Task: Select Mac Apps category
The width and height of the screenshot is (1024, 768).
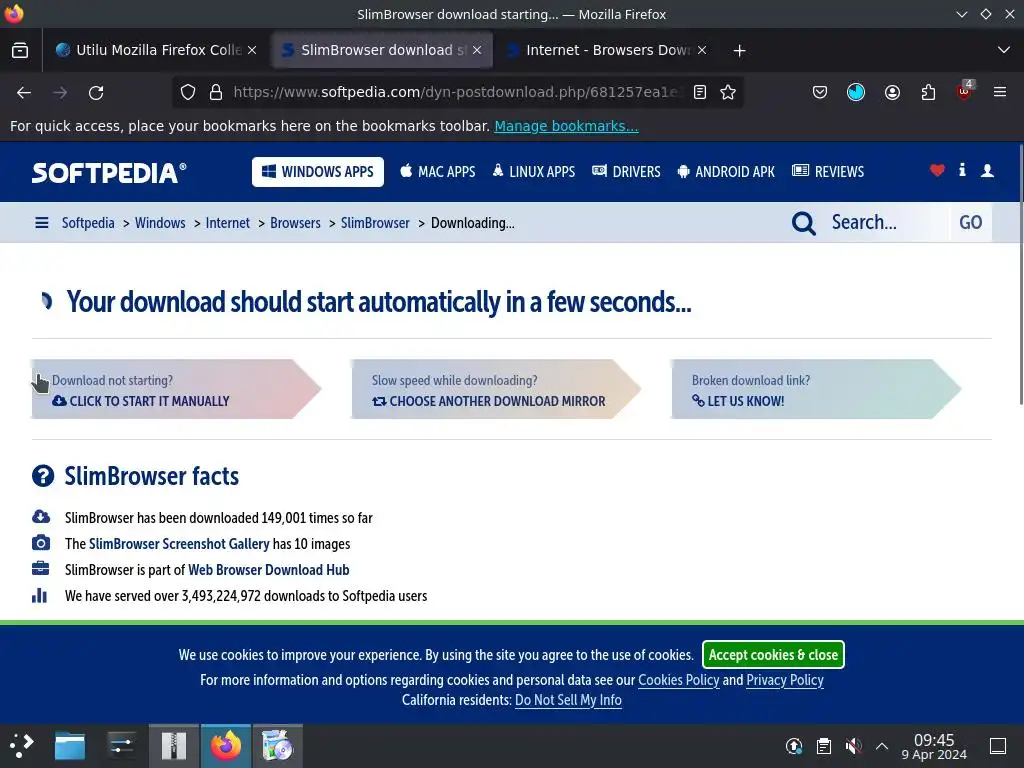Action: click(438, 172)
